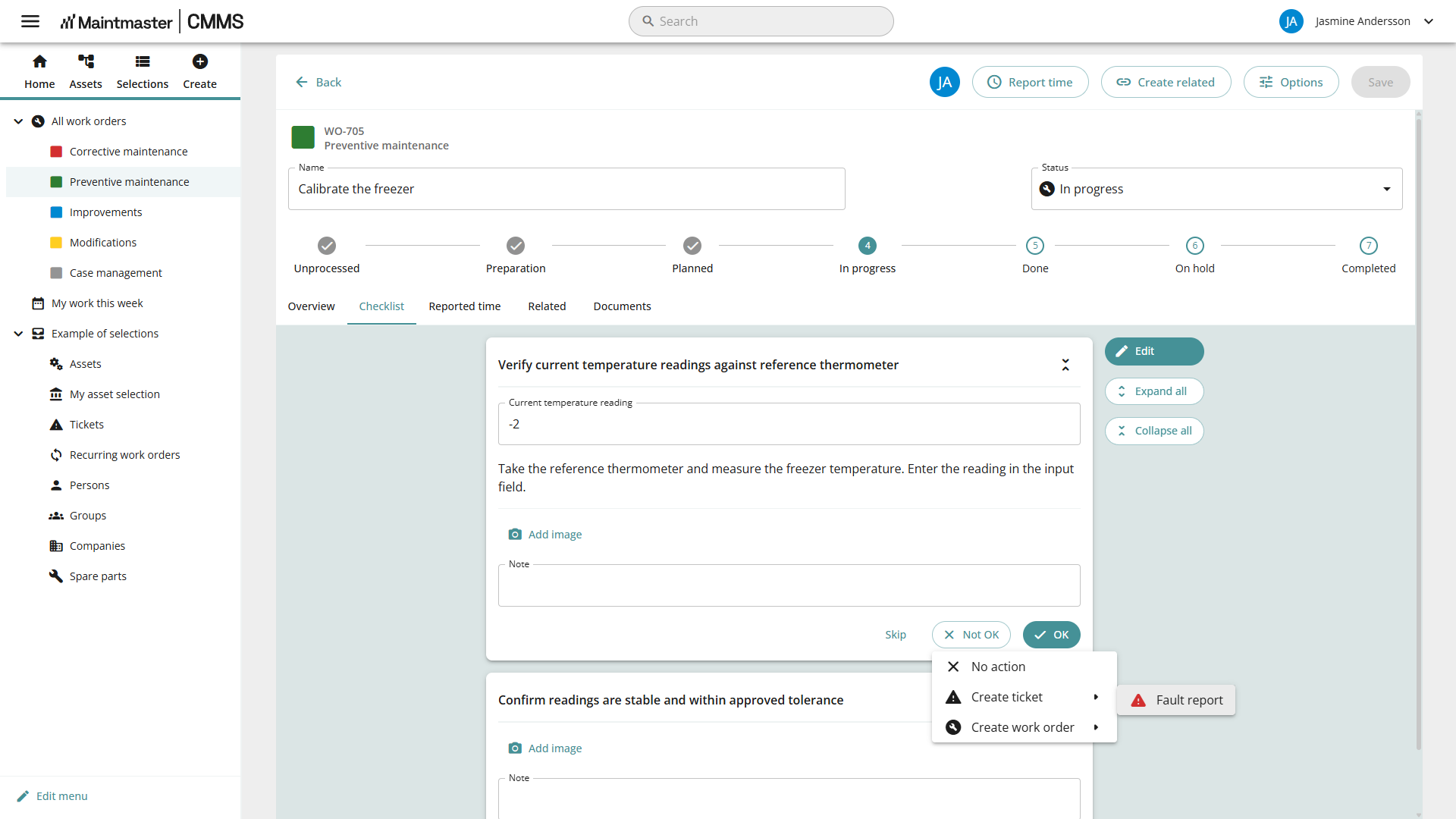1456x819 pixels.
Task: Add image to temperature verification step
Action: click(545, 535)
